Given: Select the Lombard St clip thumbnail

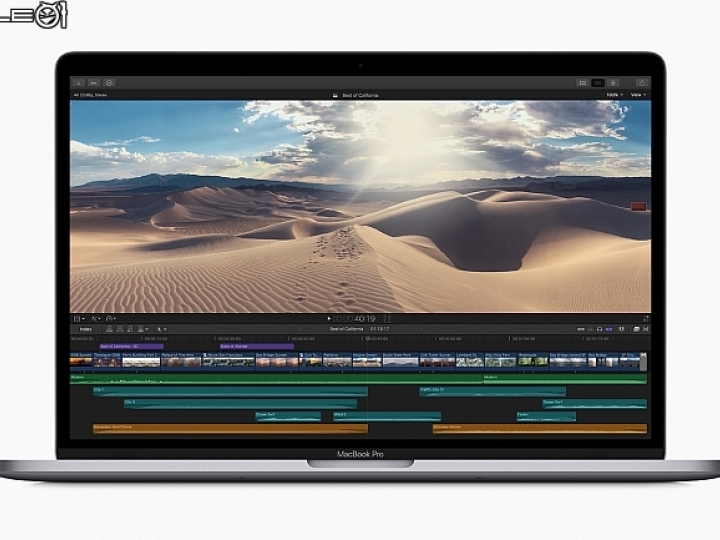Looking at the screenshot, I should pyautogui.click(x=470, y=360).
